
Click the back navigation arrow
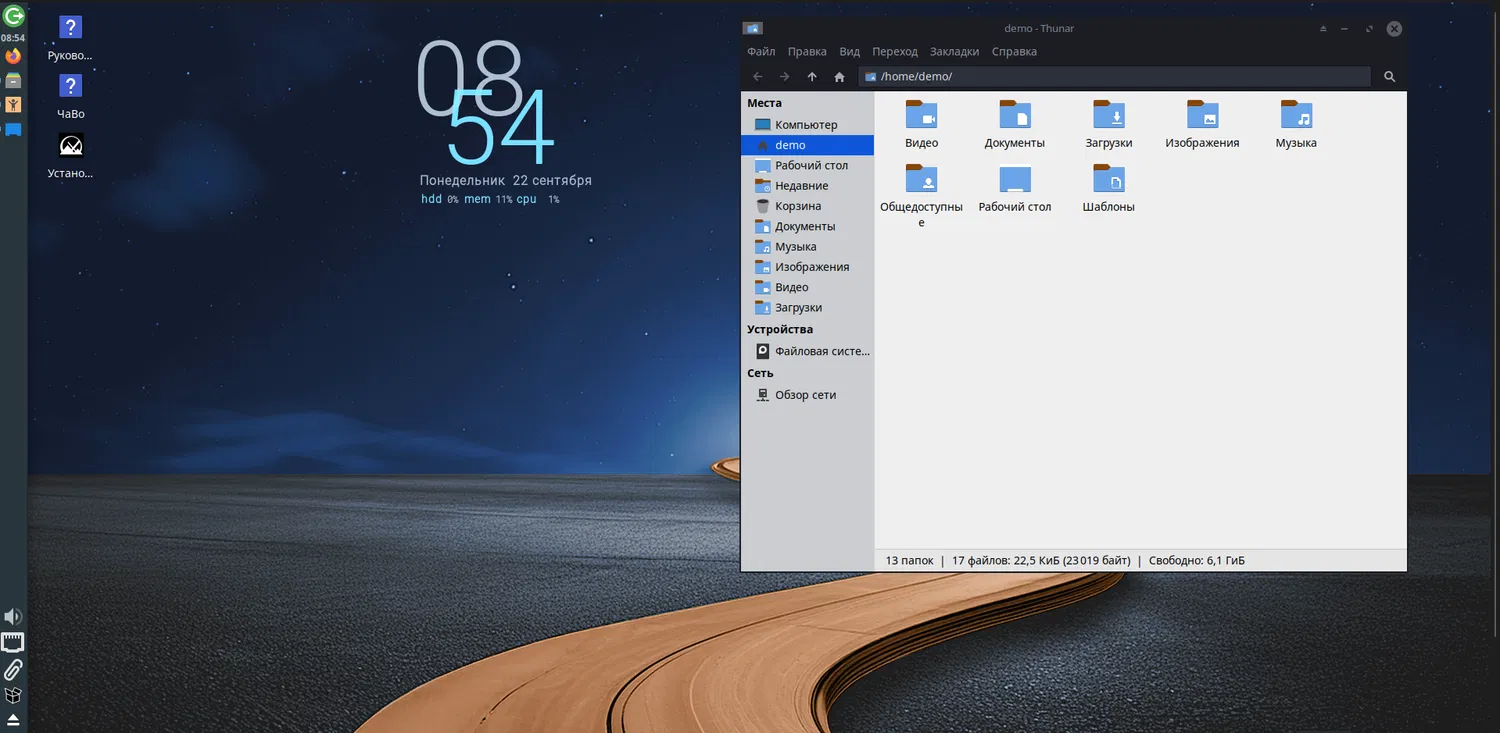(x=758, y=77)
